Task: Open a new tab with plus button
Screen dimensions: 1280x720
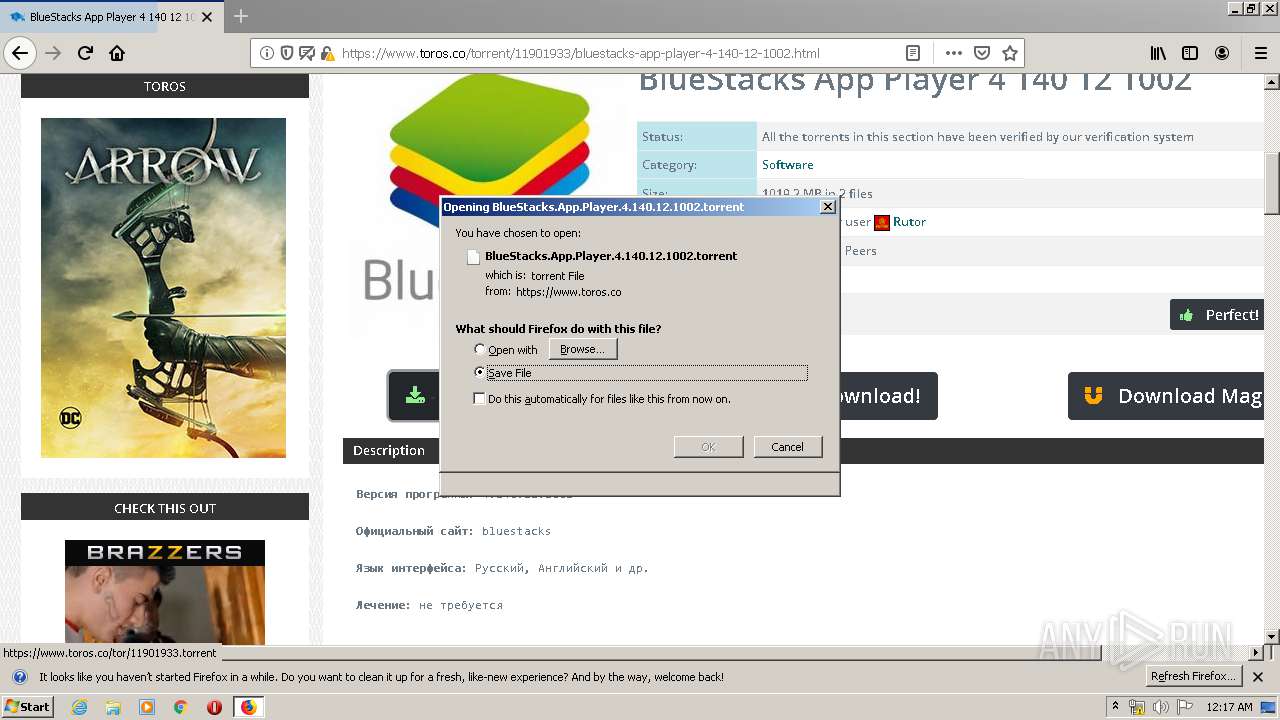Action: (x=241, y=16)
